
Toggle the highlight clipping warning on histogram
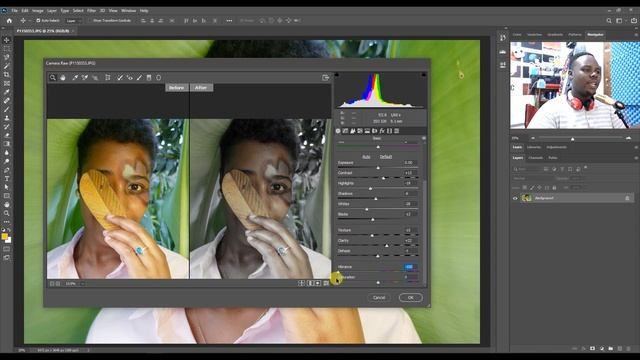tap(424, 75)
